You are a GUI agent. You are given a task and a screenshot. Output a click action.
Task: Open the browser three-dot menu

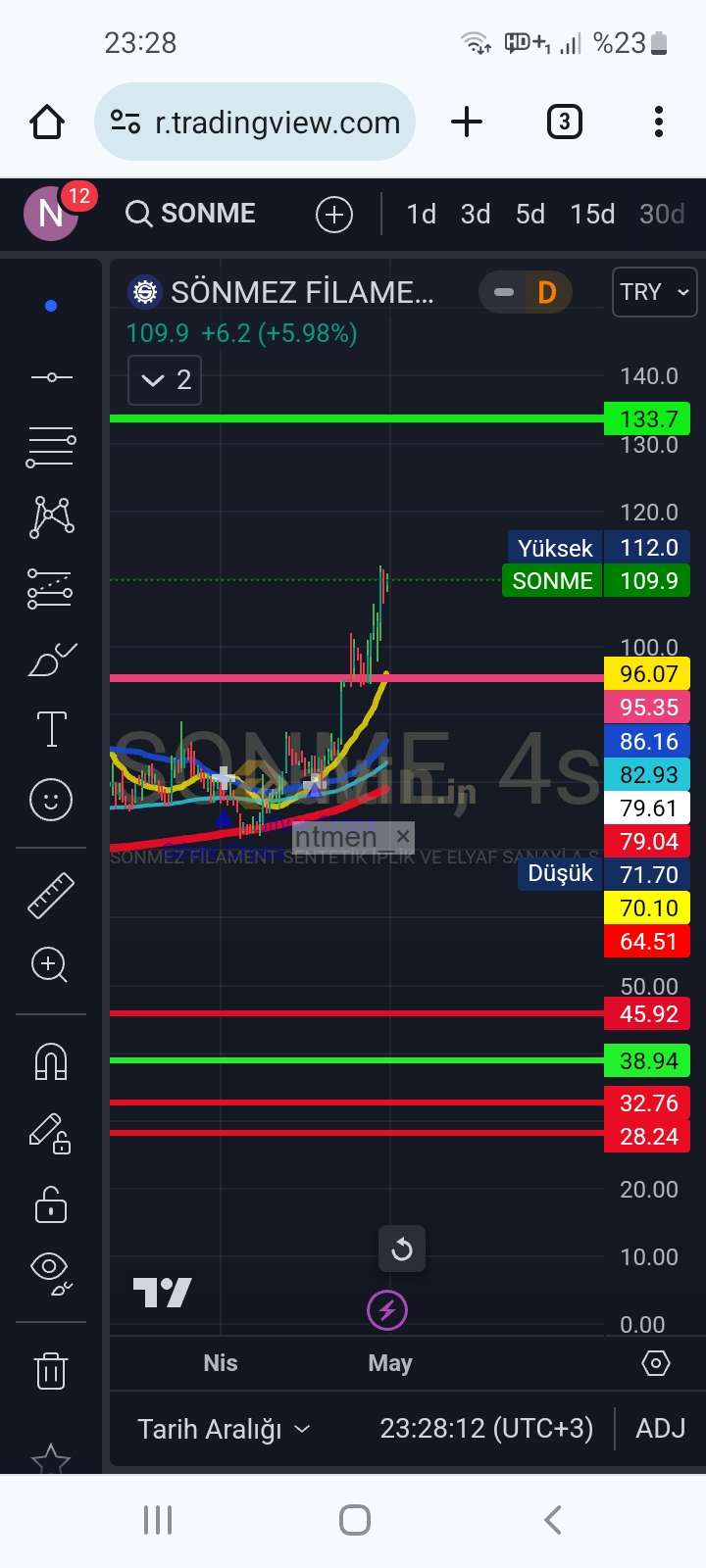(x=658, y=122)
